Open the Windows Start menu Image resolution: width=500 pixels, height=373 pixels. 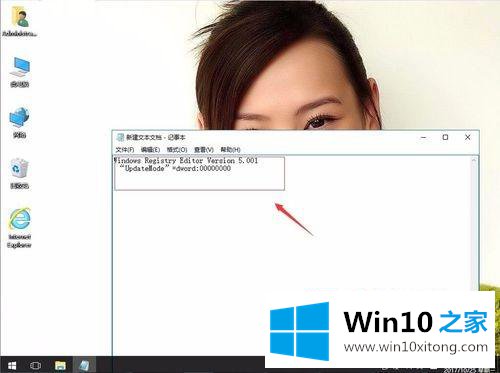(12, 365)
